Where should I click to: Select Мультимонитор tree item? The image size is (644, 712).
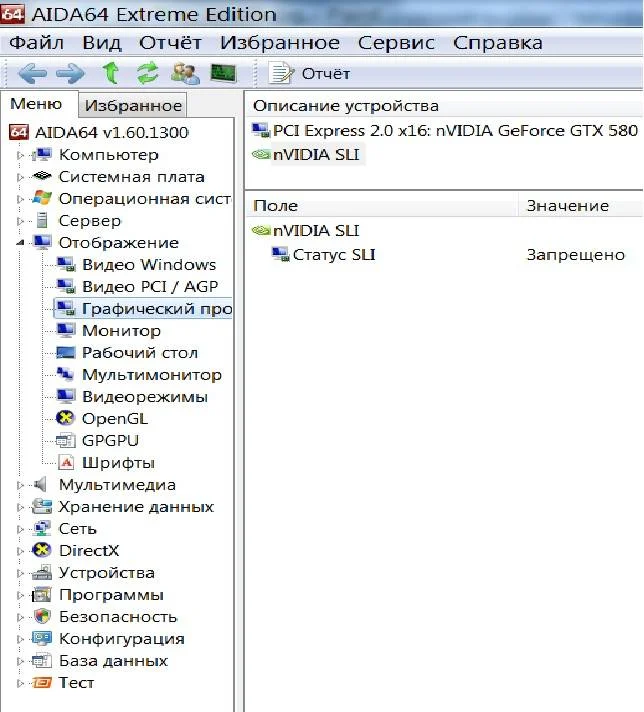152,375
